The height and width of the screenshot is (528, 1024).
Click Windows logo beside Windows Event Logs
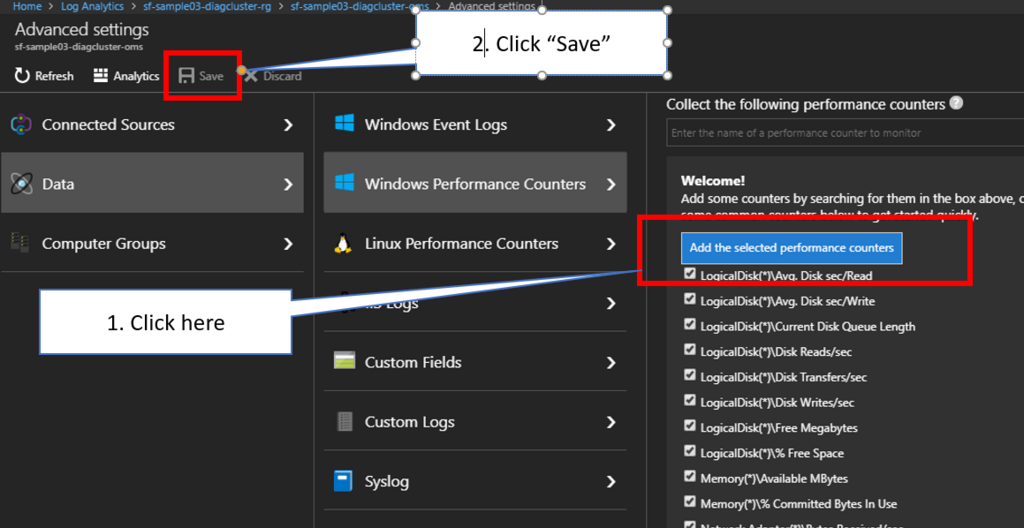[344, 124]
